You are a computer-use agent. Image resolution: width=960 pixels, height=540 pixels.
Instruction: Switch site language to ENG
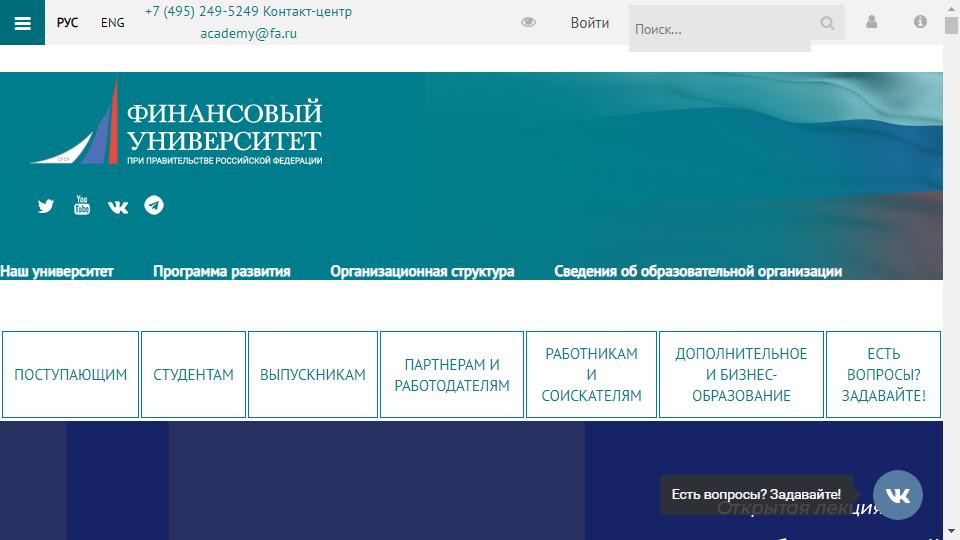click(x=113, y=23)
